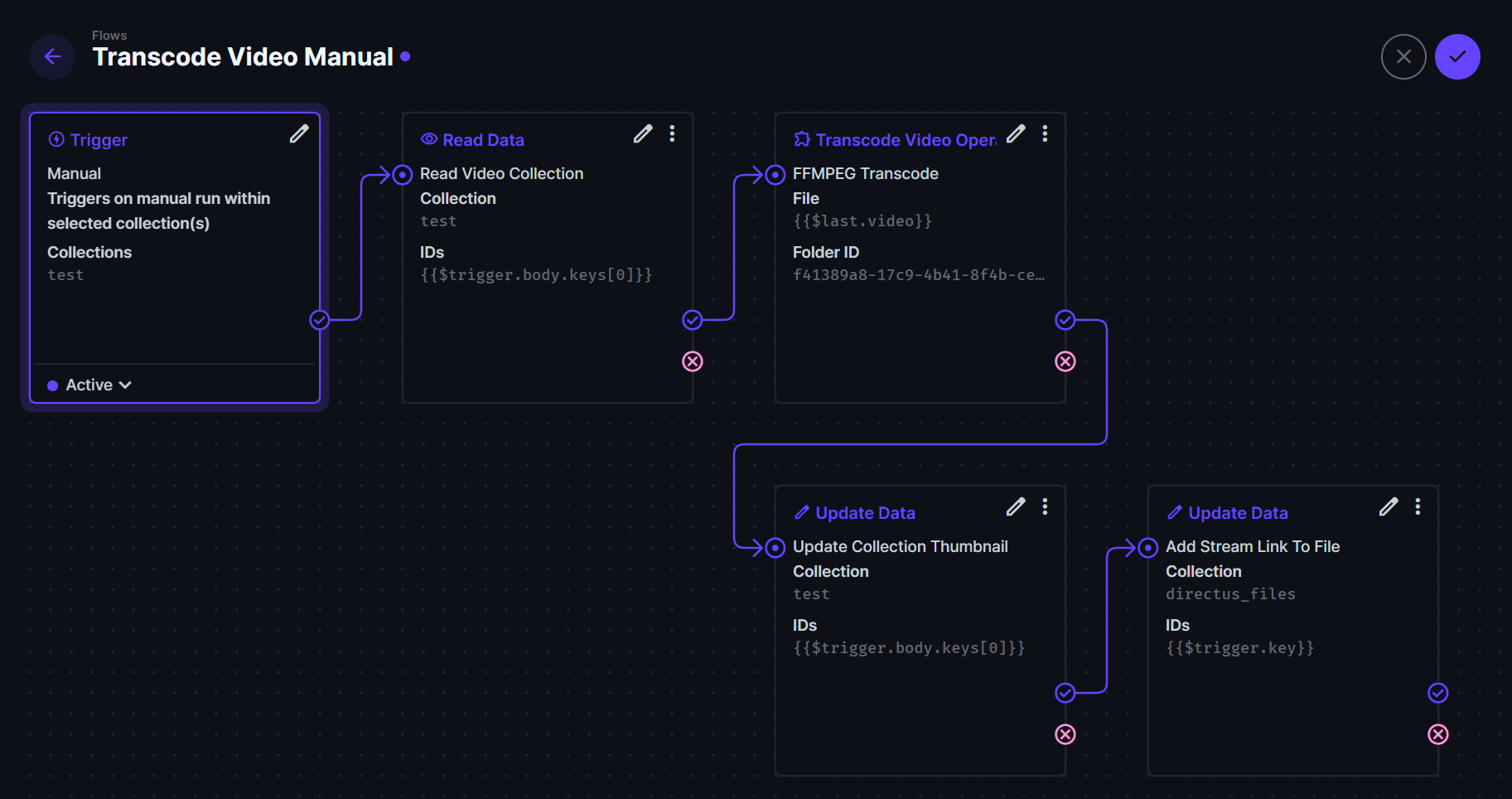1512x799 pixels.
Task: Edit the Add Stream Link To File operation
Action: [1389, 506]
